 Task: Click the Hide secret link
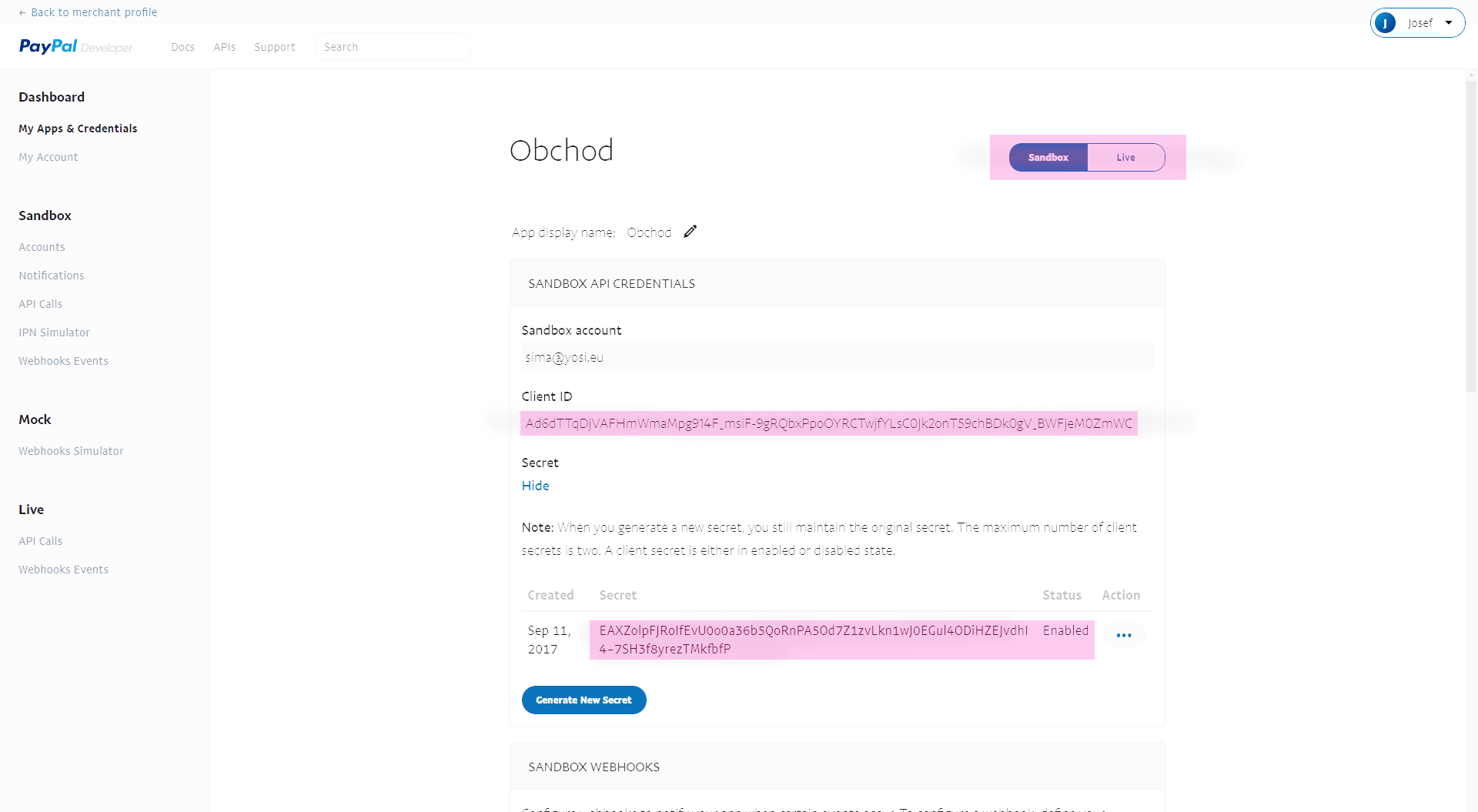(x=536, y=486)
